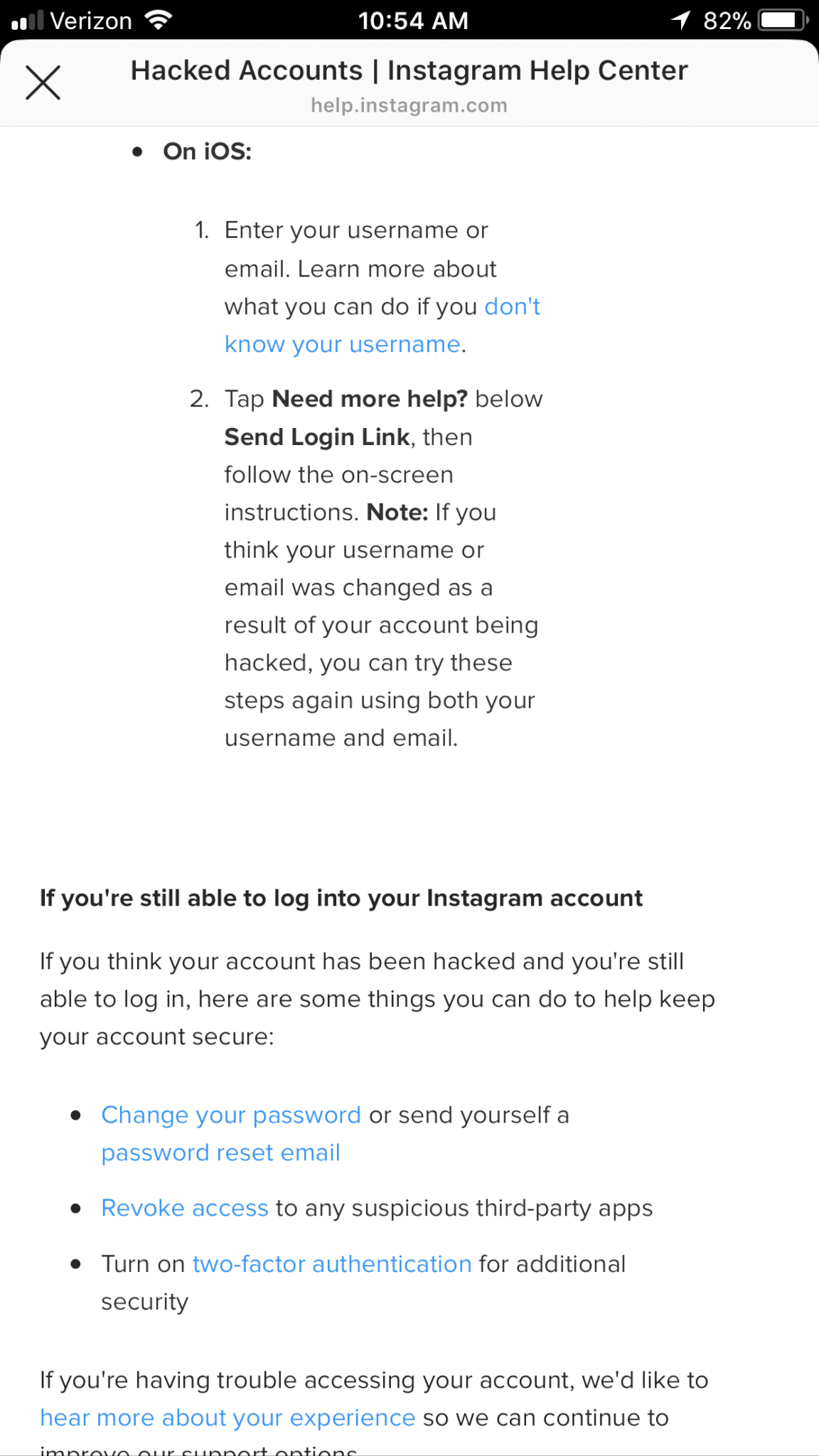Tap the battery icon in status bar
Viewport: 819px width, 1456px height.
[x=783, y=20]
